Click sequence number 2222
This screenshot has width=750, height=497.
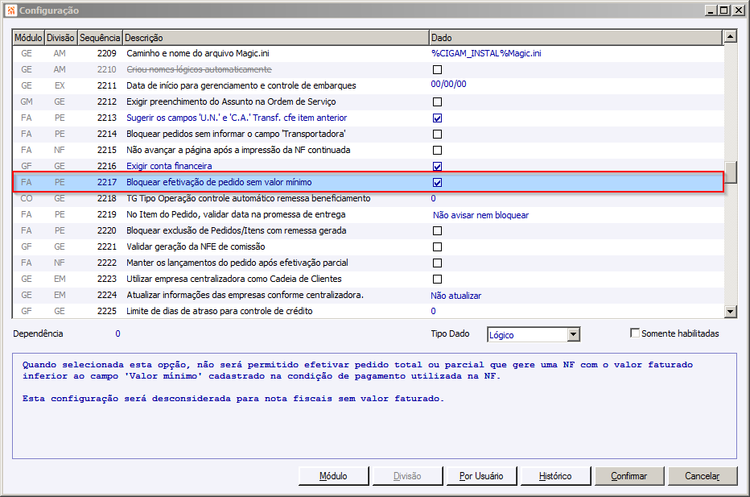coord(107,263)
